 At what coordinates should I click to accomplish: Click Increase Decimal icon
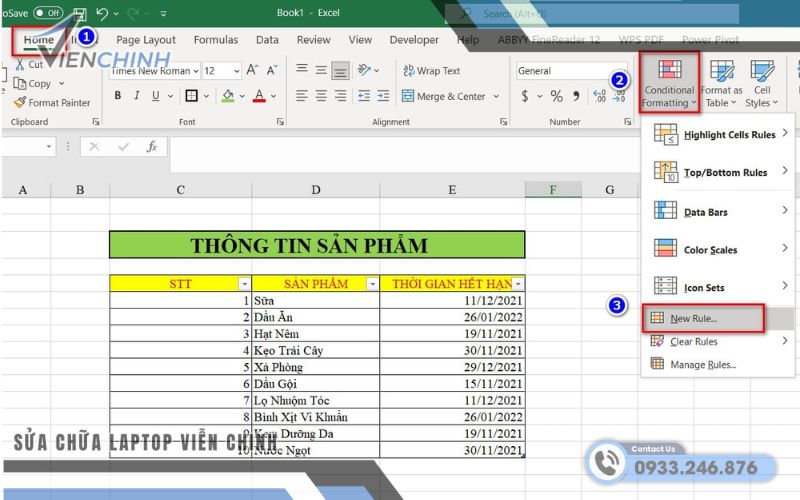pos(599,96)
